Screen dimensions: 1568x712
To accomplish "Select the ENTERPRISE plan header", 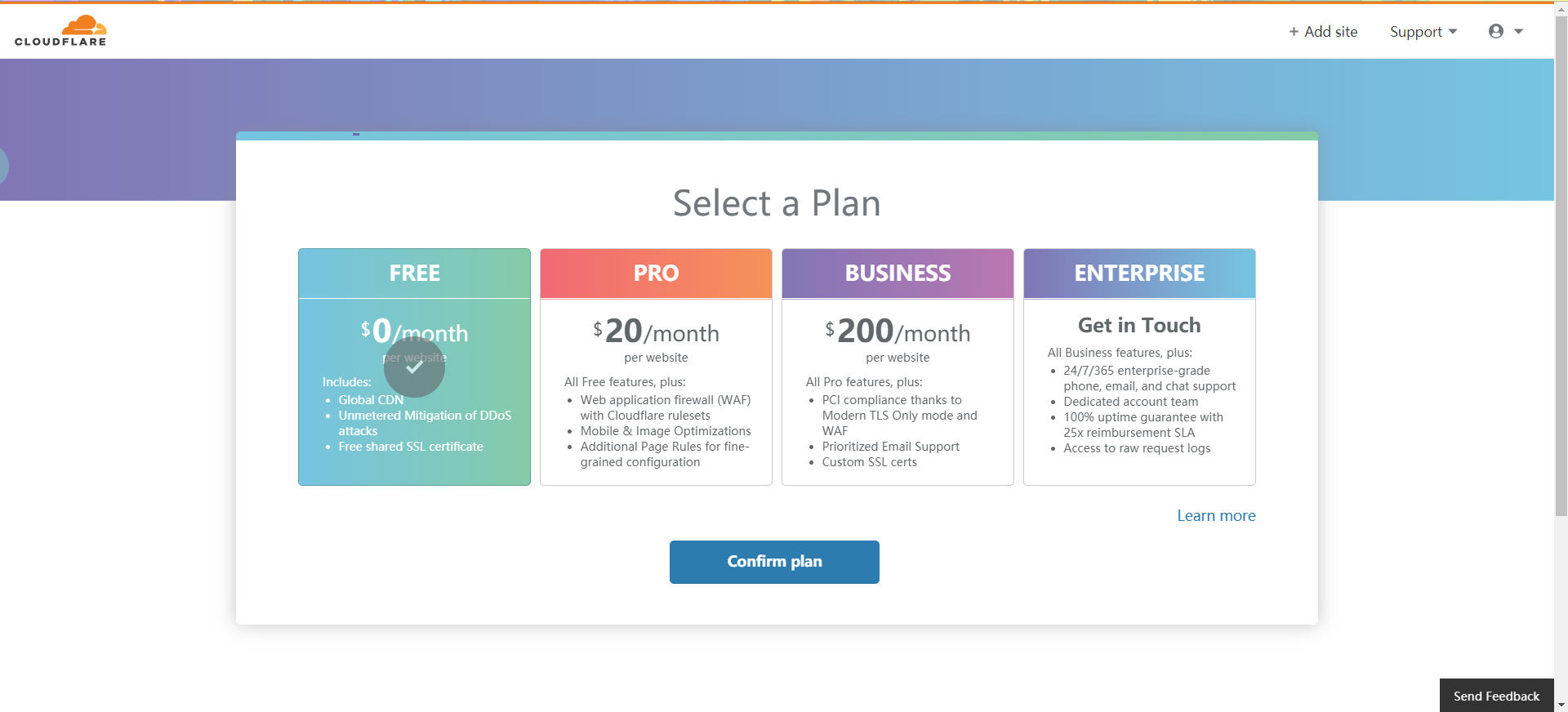I will click(1139, 274).
